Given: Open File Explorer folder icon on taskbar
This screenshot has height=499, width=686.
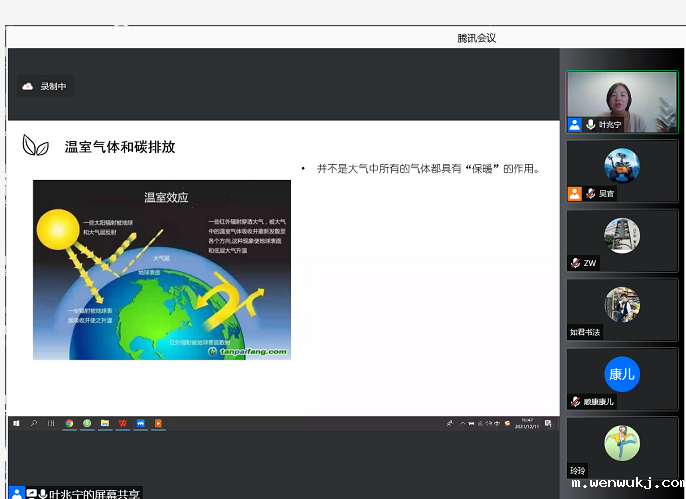Looking at the screenshot, I should pyautogui.click(x=105, y=423).
